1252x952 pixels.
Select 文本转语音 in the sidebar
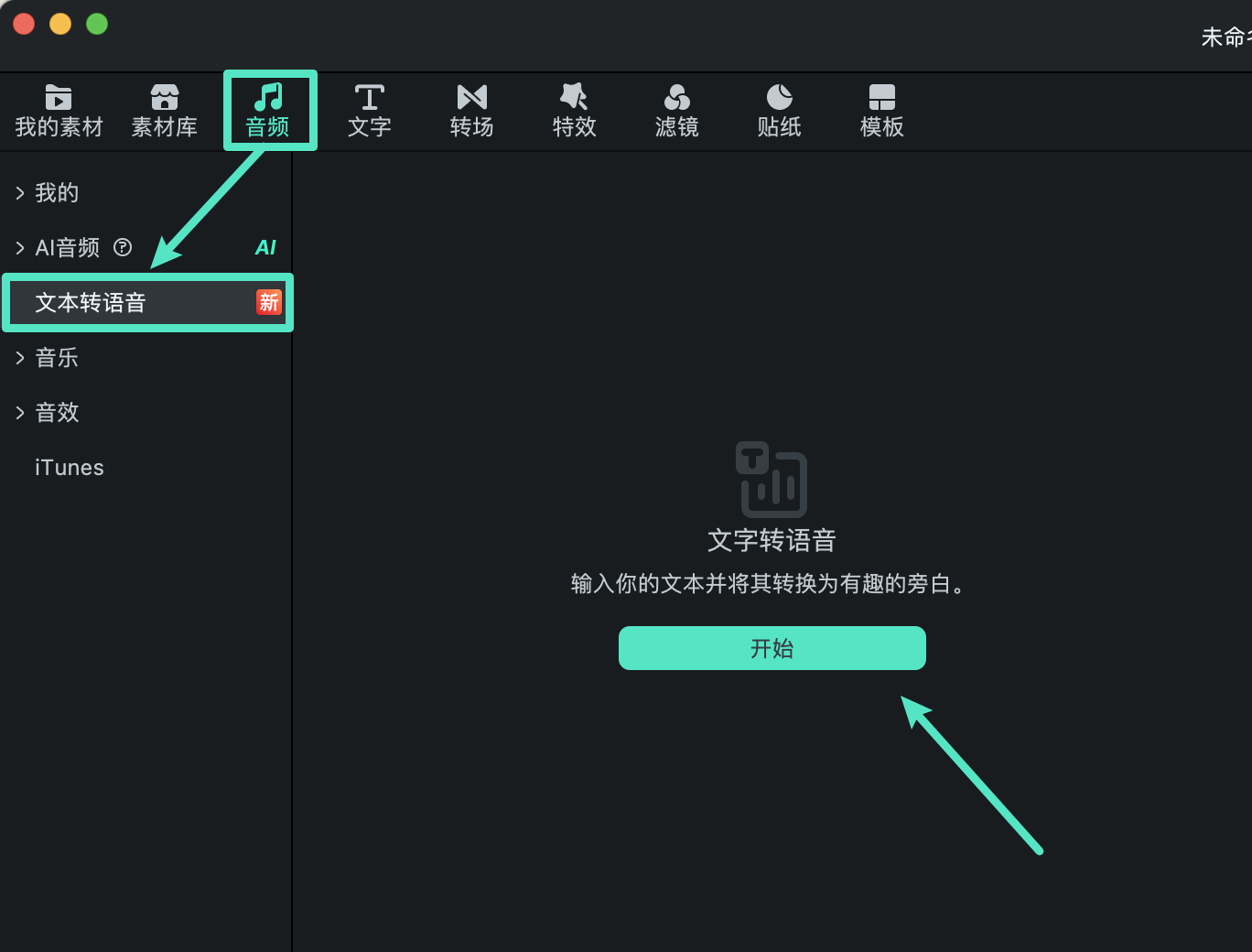coord(147,302)
